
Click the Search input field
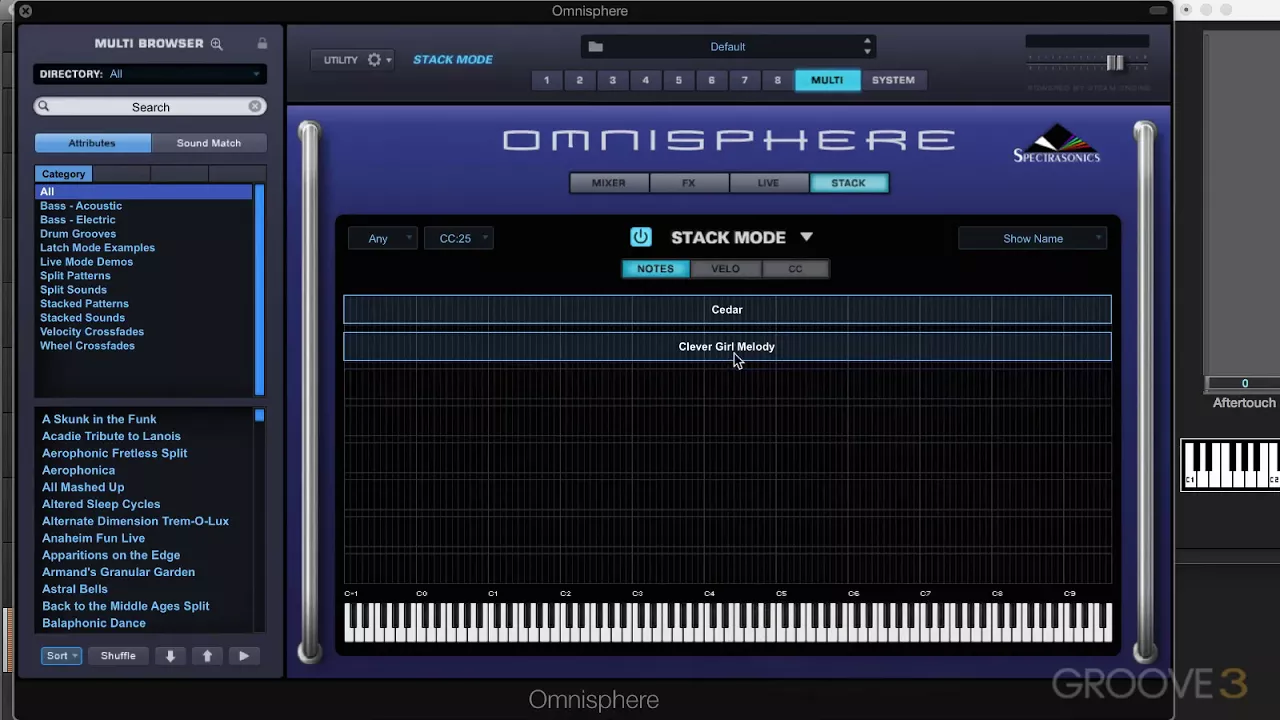pyautogui.click(x=150, y=106)
